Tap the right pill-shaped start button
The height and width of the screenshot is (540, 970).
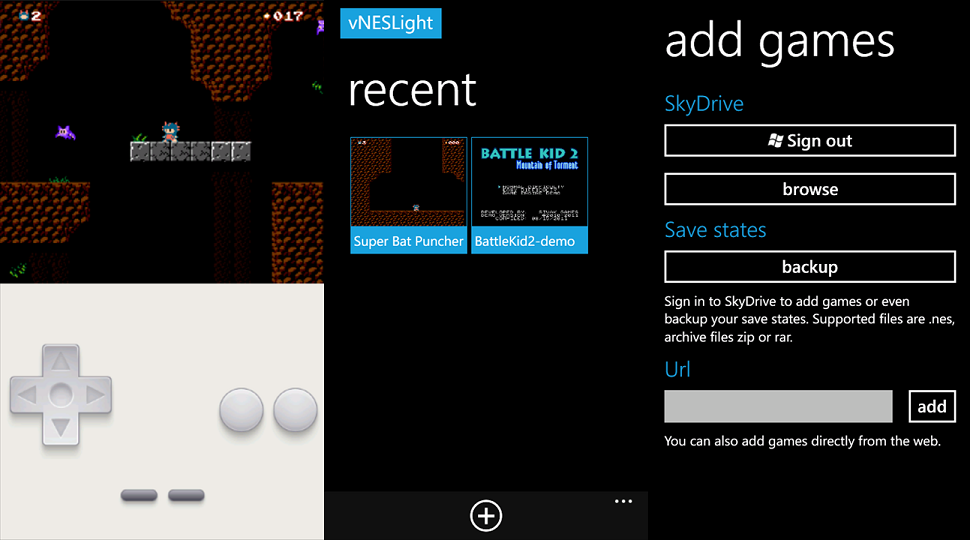186,495
